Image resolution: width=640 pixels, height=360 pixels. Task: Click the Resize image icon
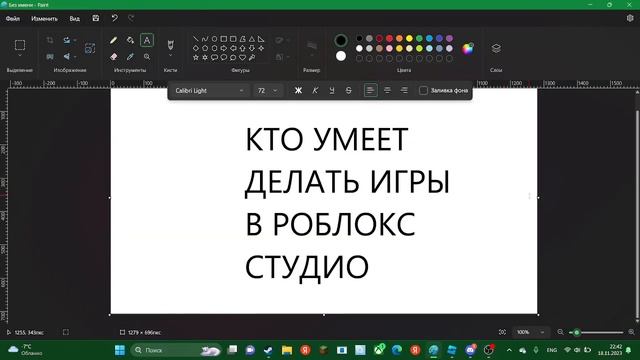tap(90, 48)
